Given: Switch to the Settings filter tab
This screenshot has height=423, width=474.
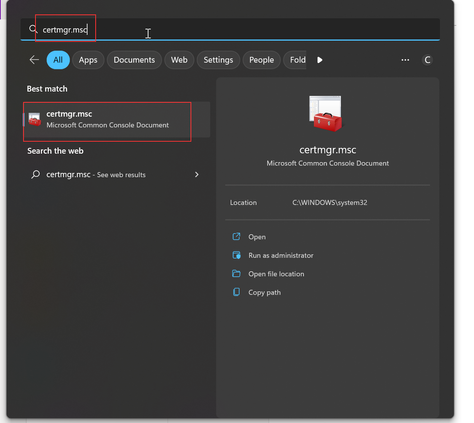Looking at the screenshot, I should (218, 60).
